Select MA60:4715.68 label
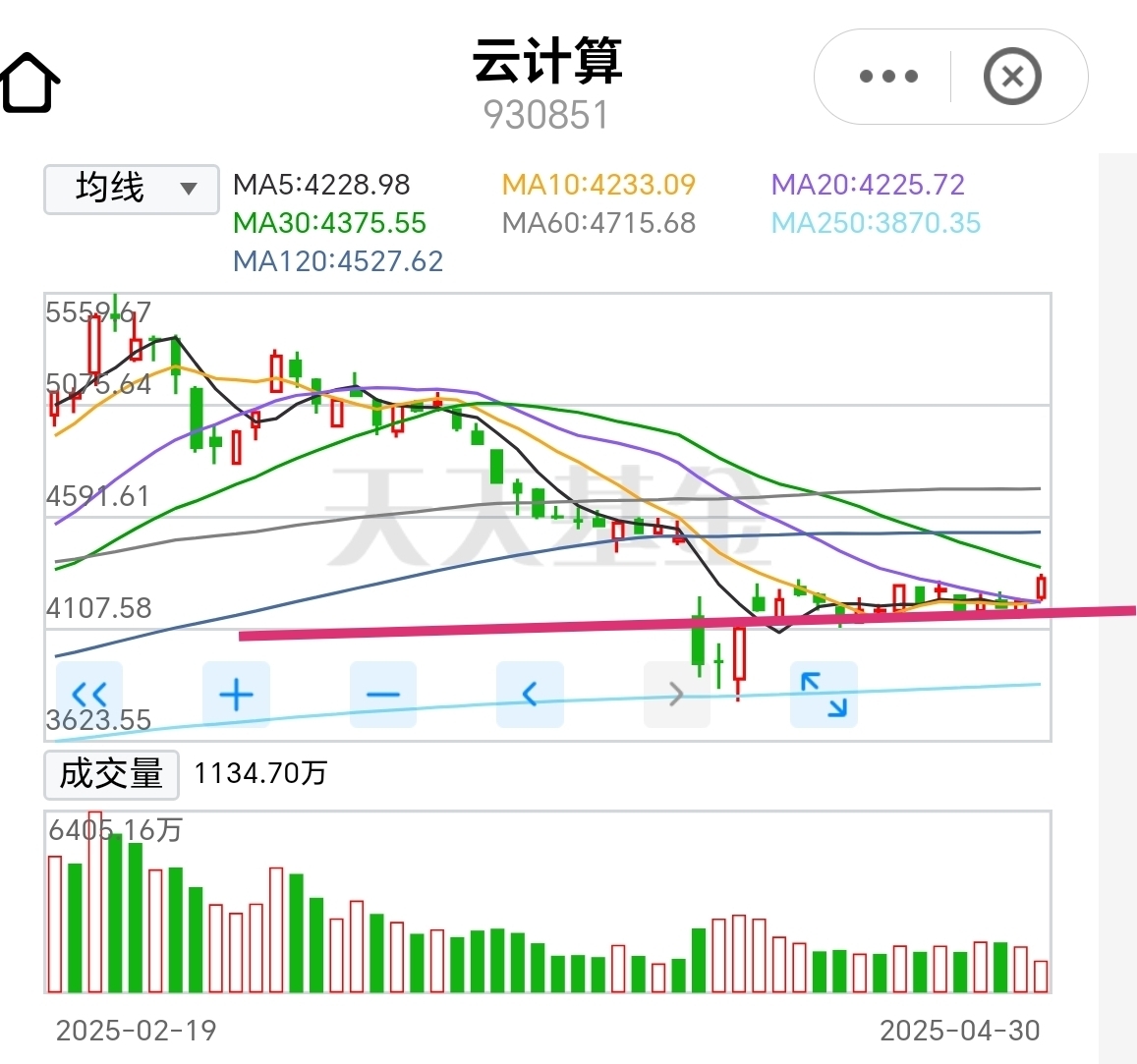Viewport: 1137px width, 1064px height. click(x=598, y=223)
